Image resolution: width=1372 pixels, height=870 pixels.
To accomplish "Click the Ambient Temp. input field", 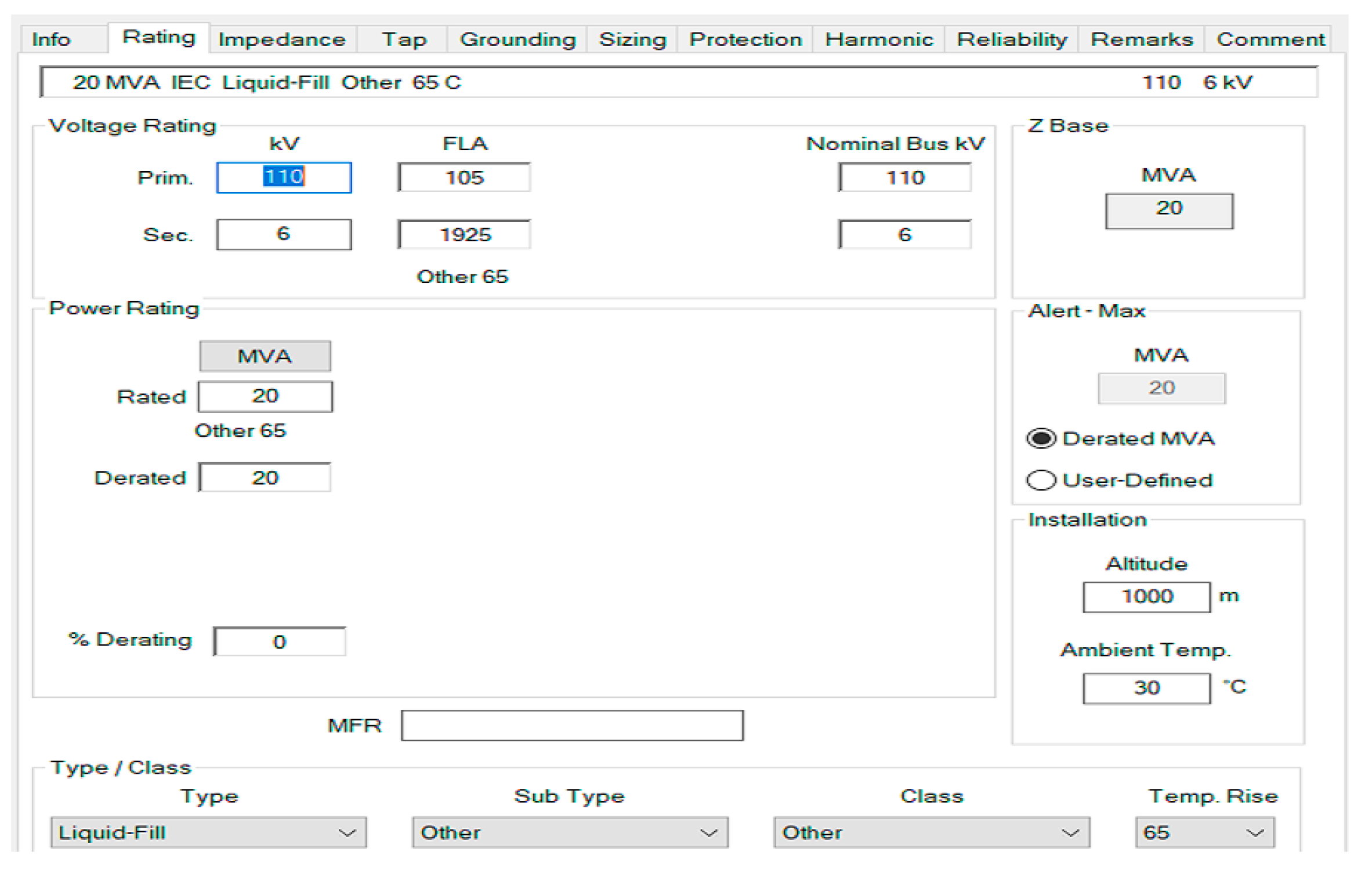I will [1146, 688].
